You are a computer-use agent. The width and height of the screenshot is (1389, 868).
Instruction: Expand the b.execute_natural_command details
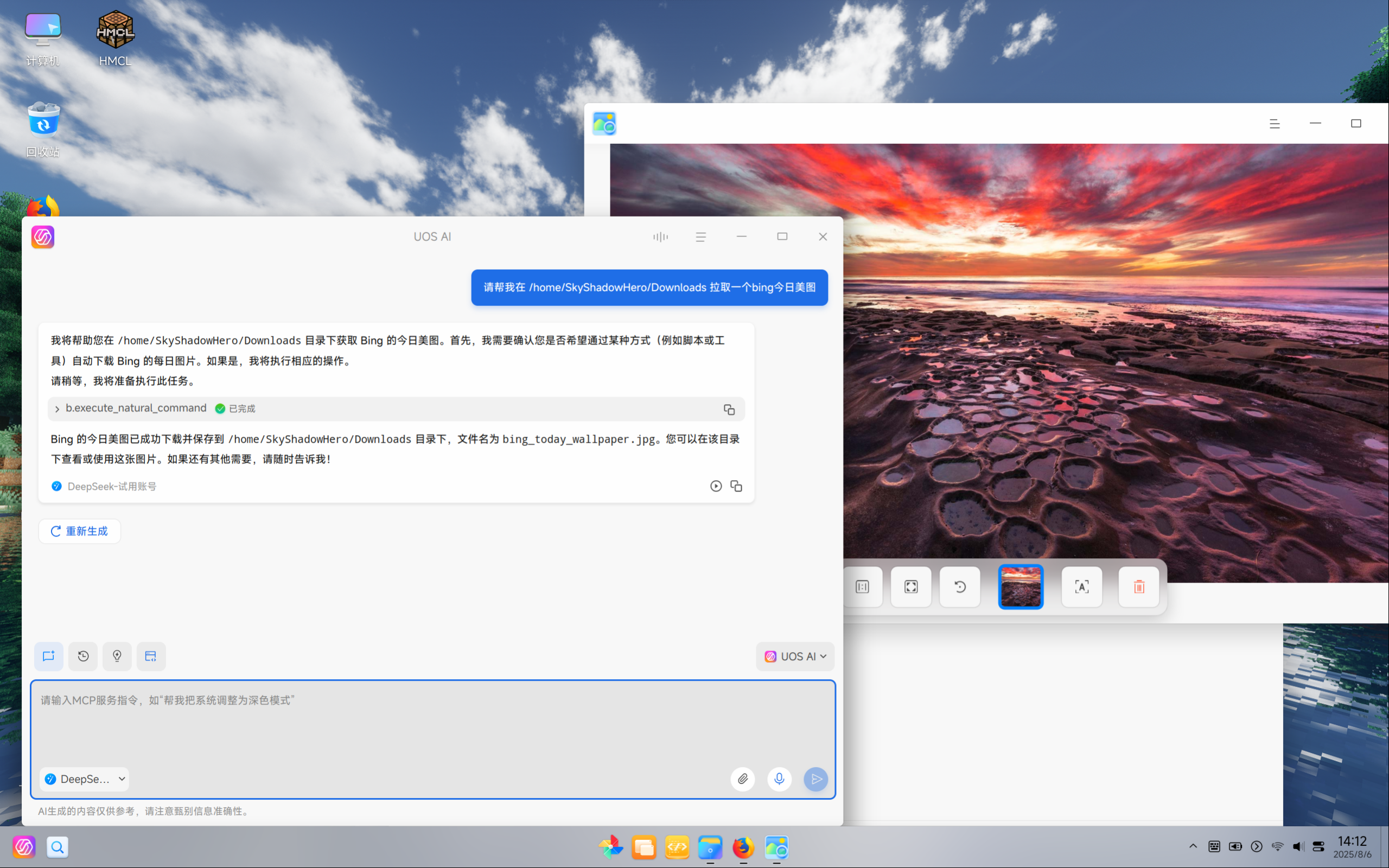coord(58,409)
